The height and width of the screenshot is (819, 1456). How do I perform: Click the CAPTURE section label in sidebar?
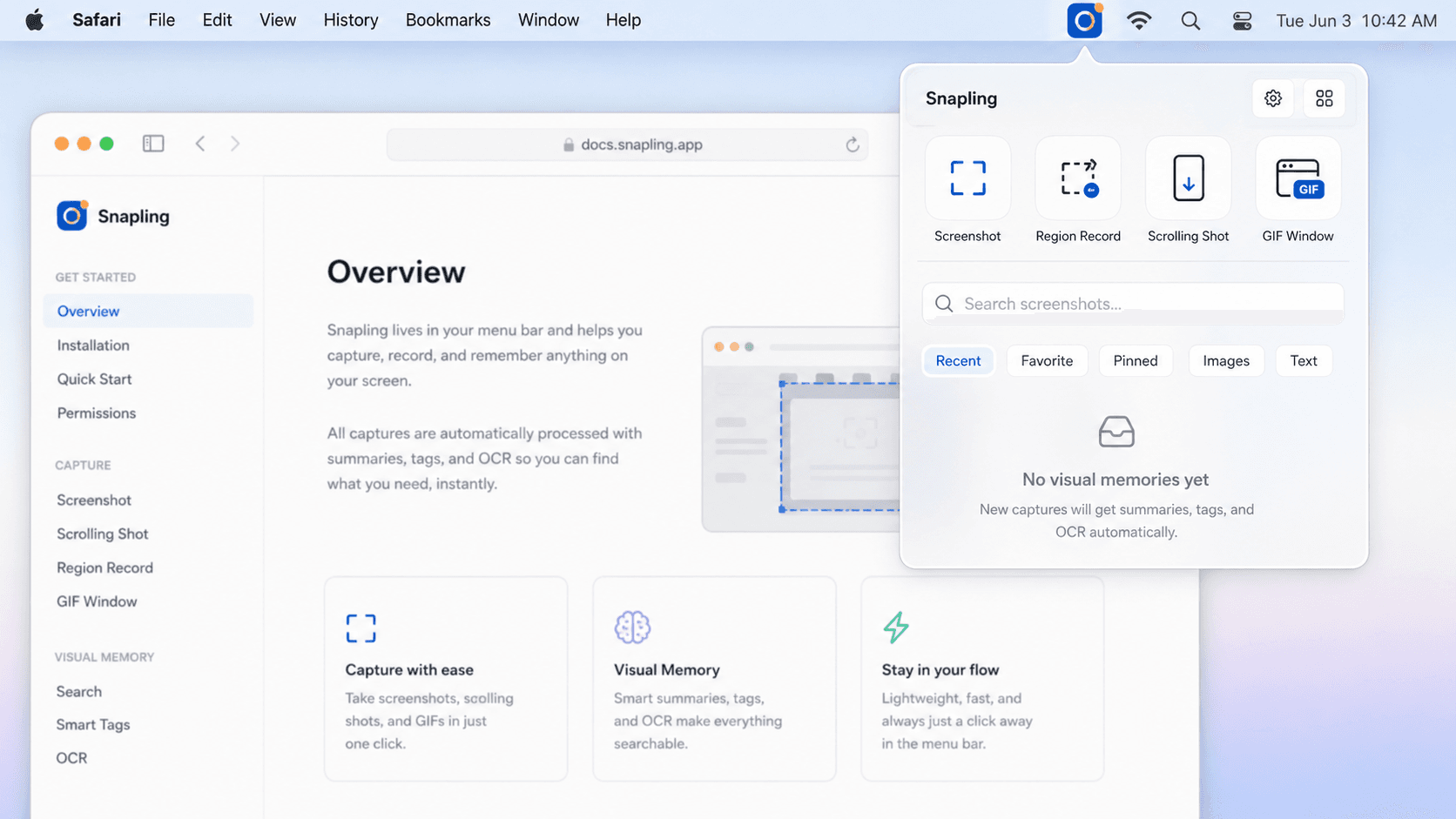(x=83, y=466)
